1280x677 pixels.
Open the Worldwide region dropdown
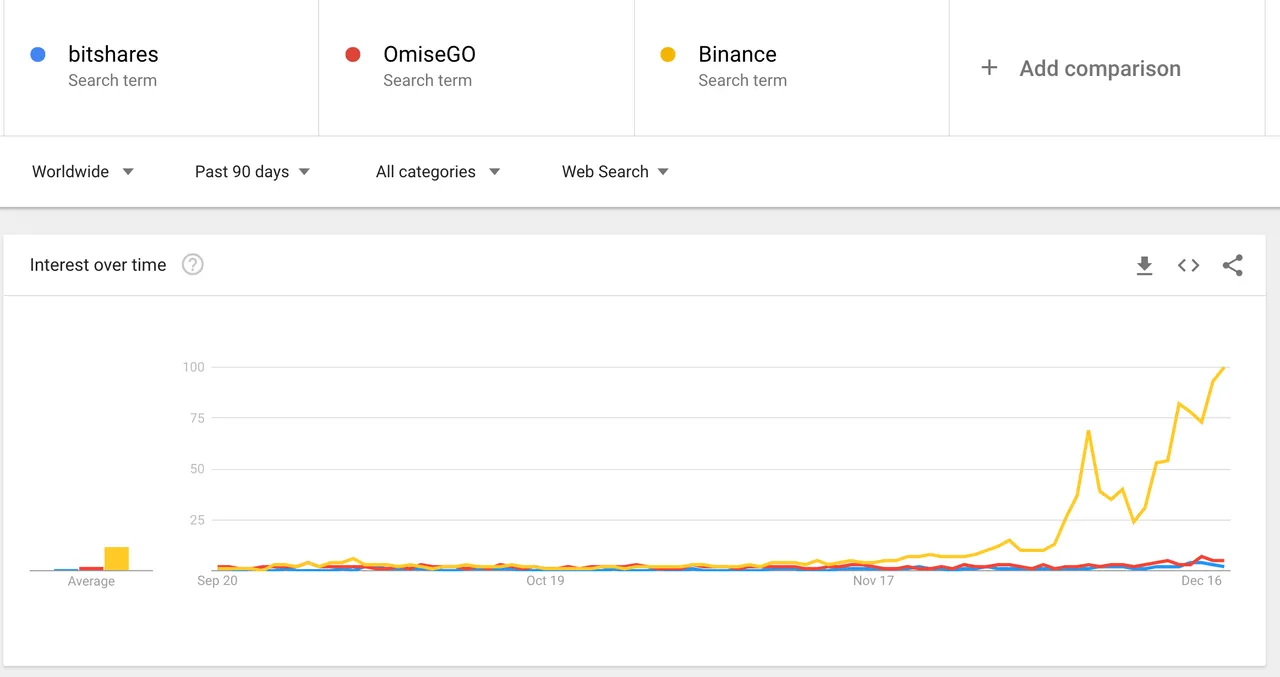point(83,172)
